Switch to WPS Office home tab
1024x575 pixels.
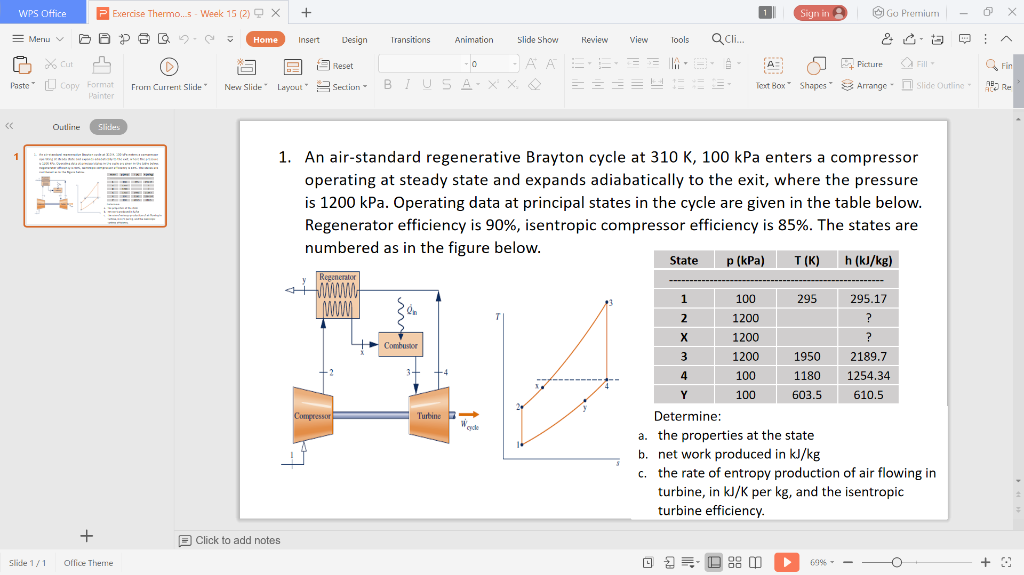[42, 13]
